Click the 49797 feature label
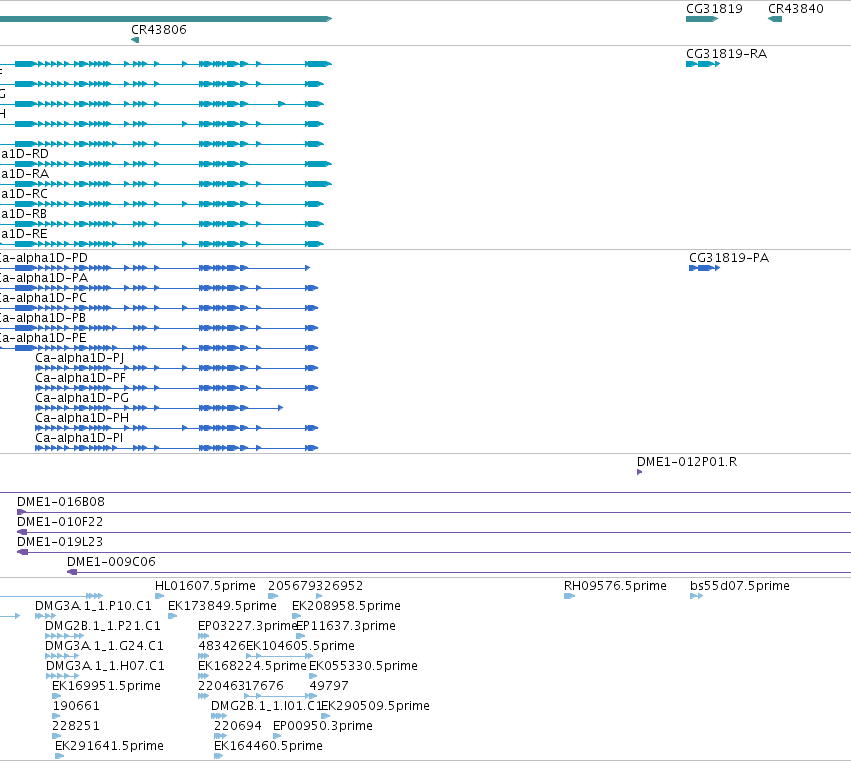Viewport: 851px width, 761px height. tap(329, 686)
